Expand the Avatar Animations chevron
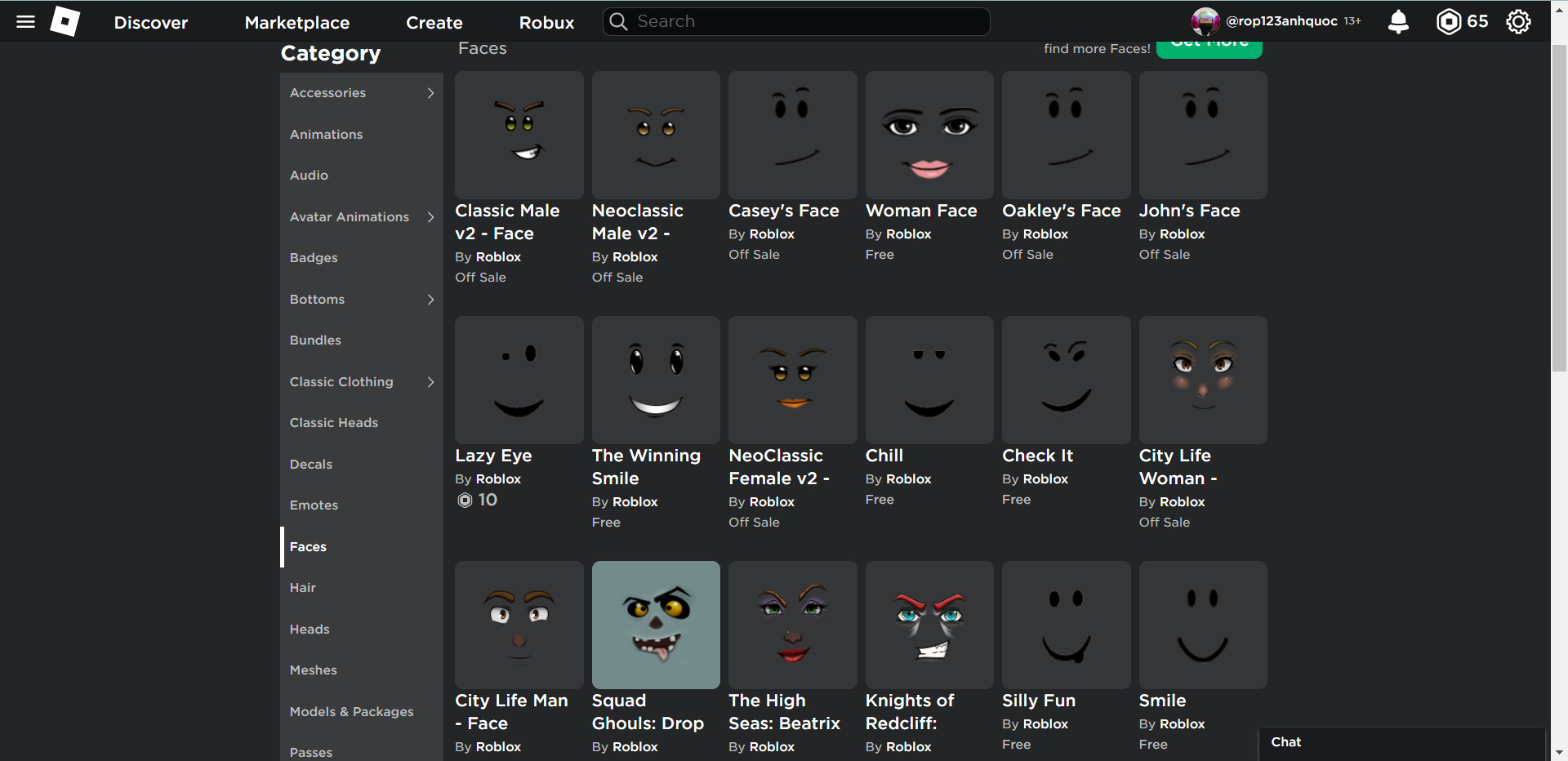Screen dimensions: 1568x761 click(430, 217)
